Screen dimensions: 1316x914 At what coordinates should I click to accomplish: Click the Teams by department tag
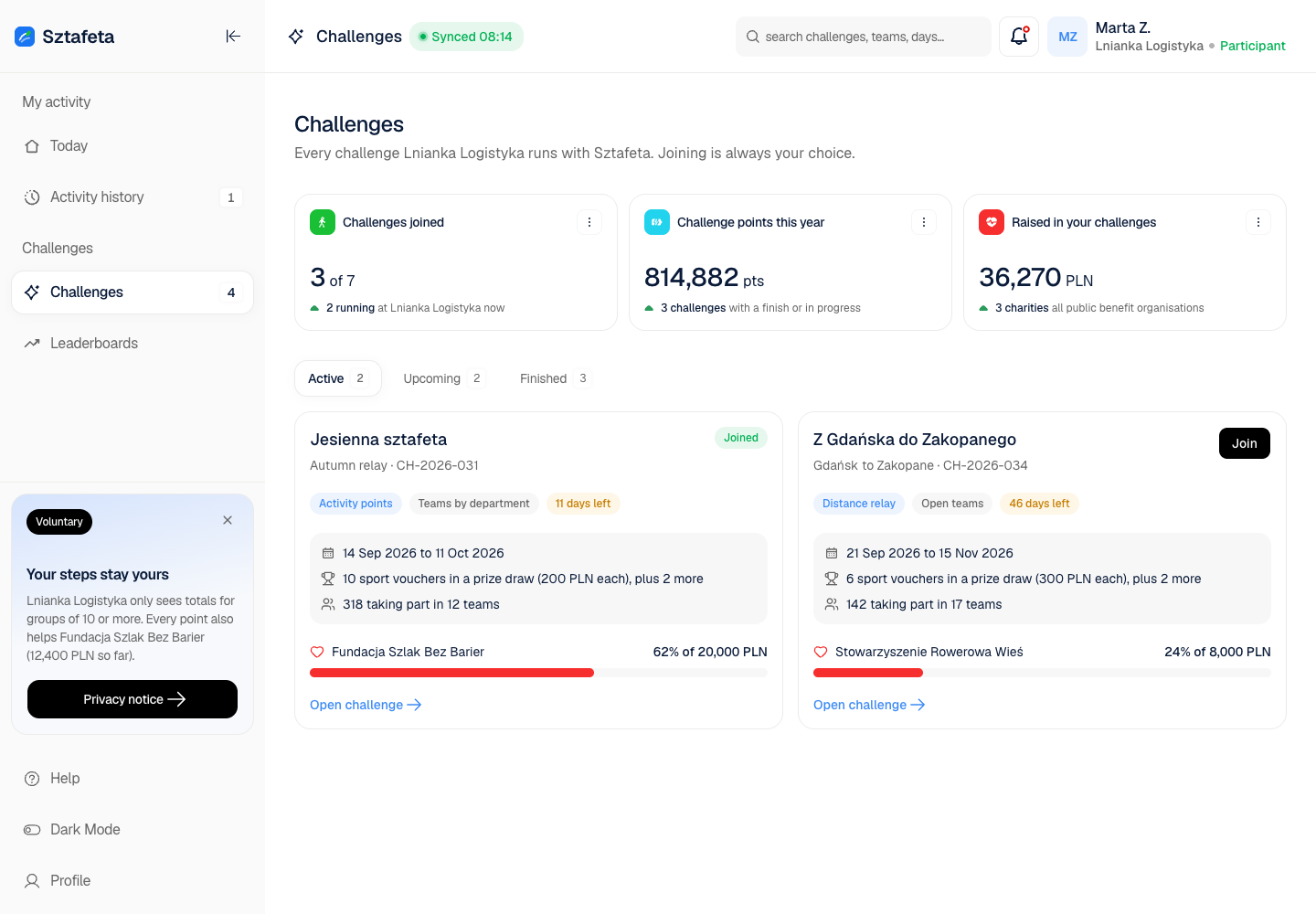(473, 504)
